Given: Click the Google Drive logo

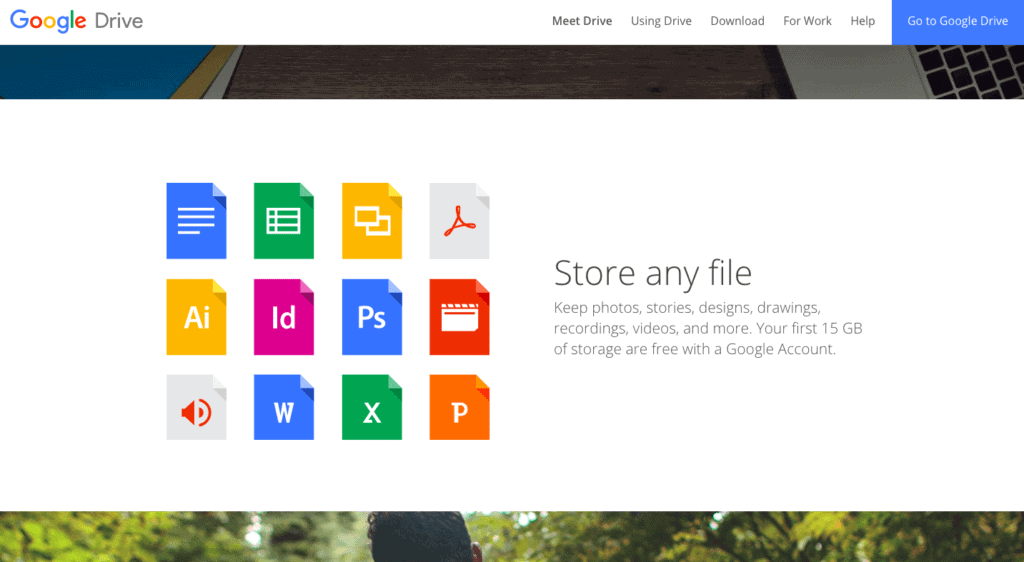Looking at the screenshot, I should 76,21.
